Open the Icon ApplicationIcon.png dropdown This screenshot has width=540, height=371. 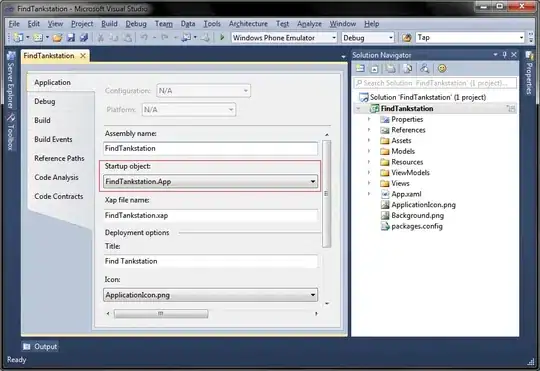[210, 295]
